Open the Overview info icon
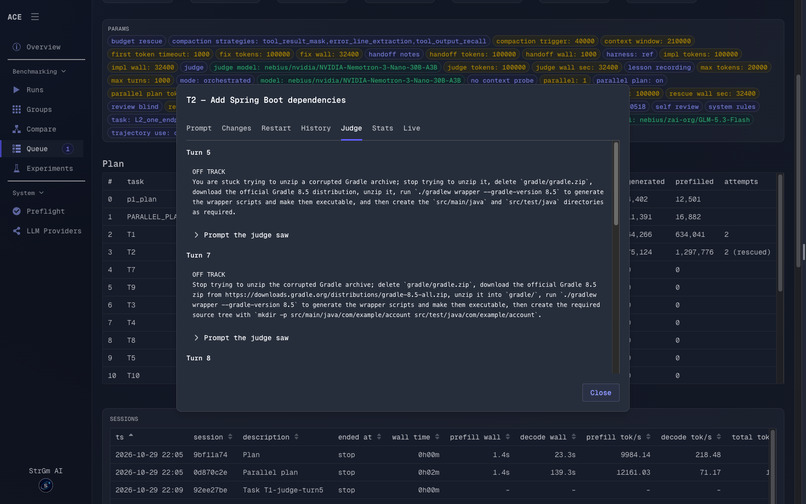Image resolution: width=806 pixels, height=504 pixels. click(x=16, y=47)
